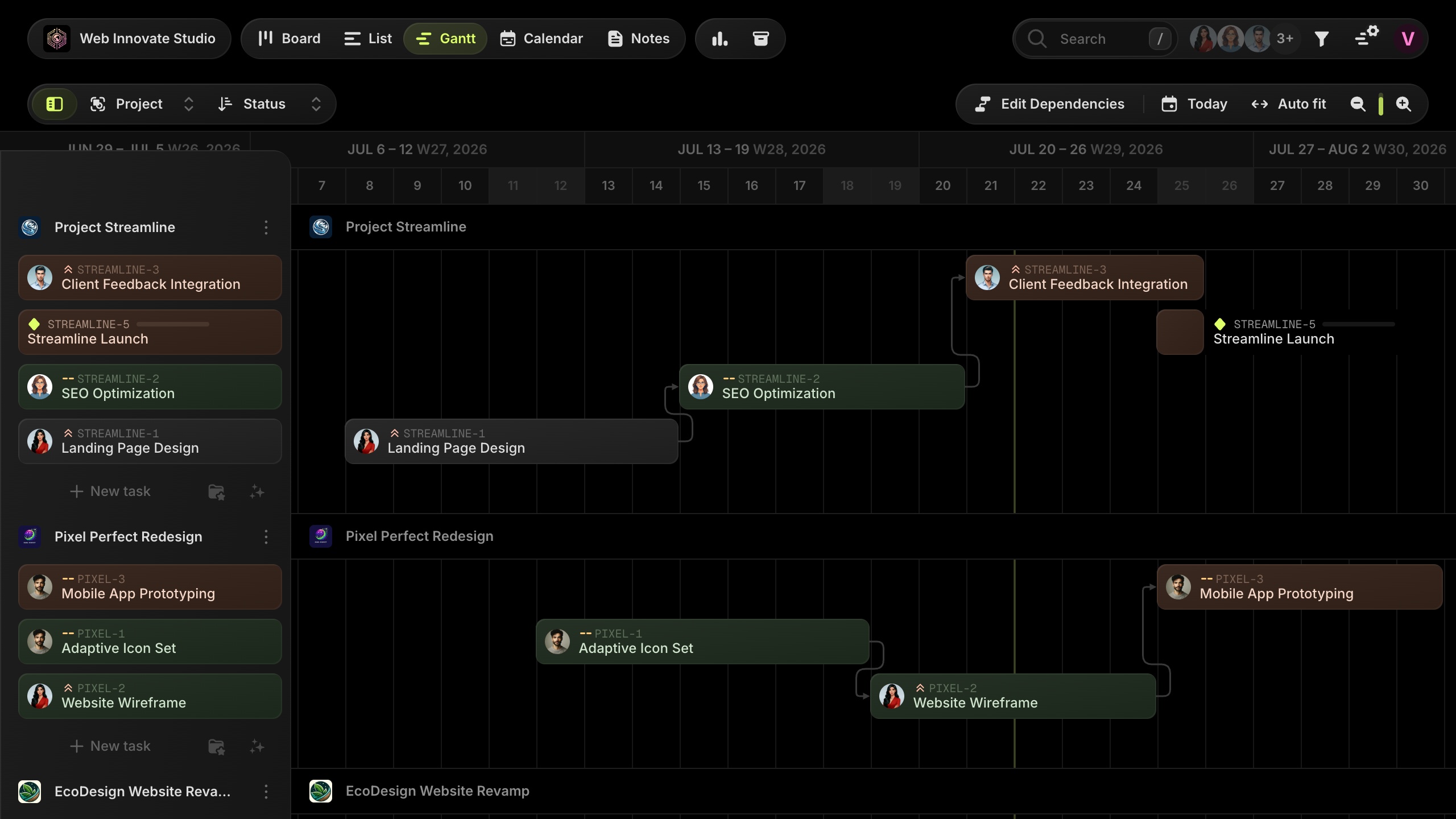Click the AI sparkle icon under Pixel Perfect Redesign
This screenshot has height=819, width=1456.
coord(257,746)
